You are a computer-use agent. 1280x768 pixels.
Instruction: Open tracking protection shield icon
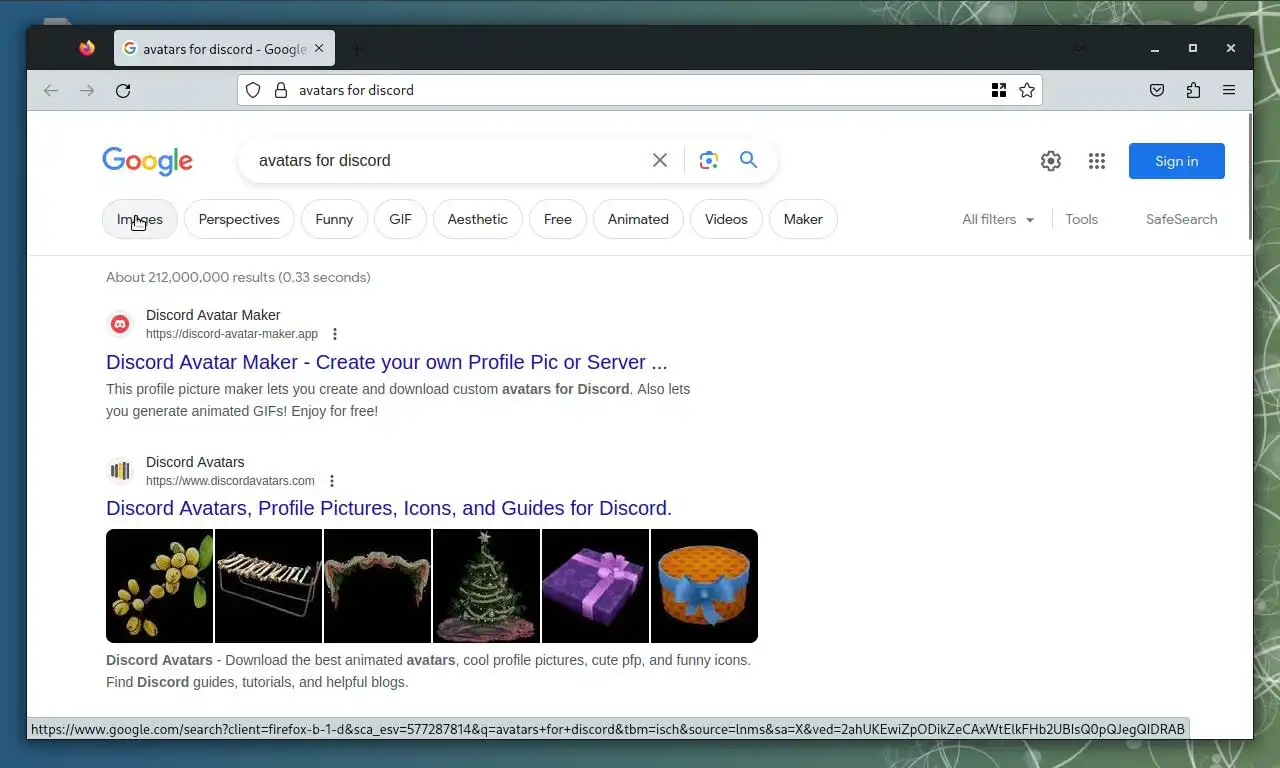[x=253, y=90]
